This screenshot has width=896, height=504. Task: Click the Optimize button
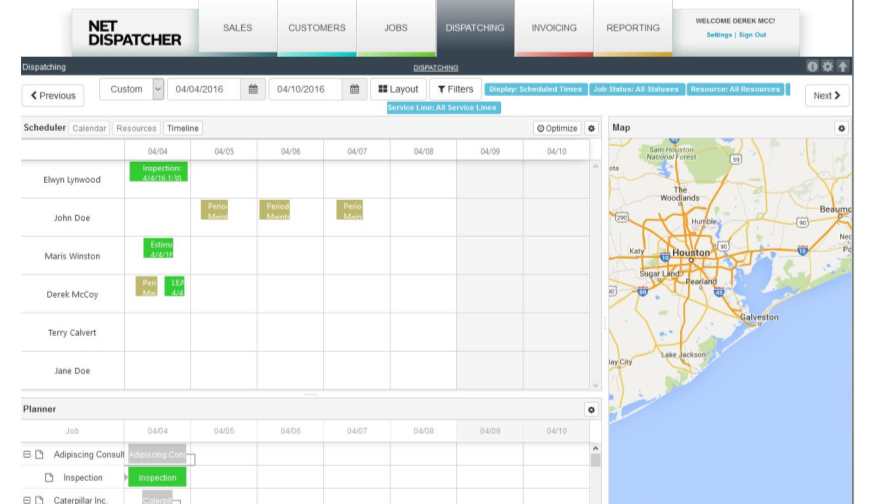(x=557, y=128)
